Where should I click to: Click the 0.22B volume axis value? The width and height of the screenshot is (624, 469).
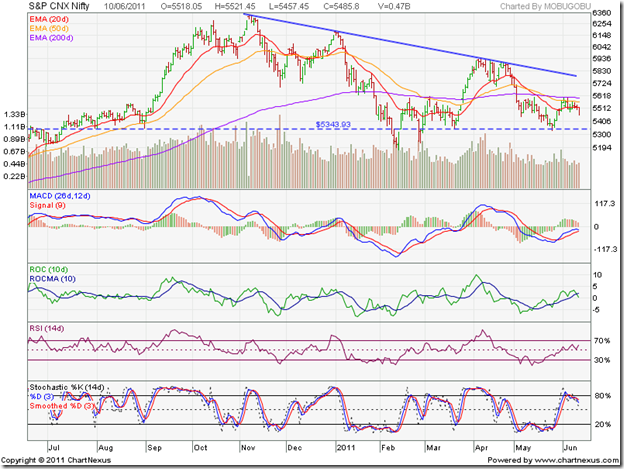[15, 176]
